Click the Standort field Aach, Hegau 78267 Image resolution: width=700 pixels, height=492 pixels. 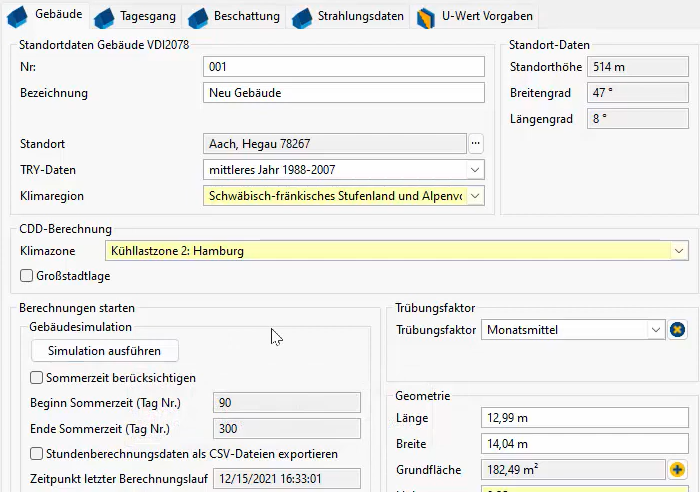335,144
